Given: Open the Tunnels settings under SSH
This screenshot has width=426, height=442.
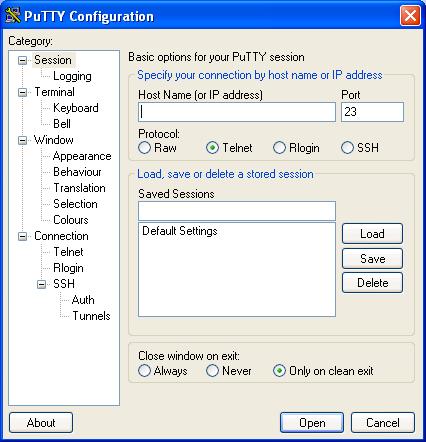Looking at the screenshot, I should pos(91,316).
